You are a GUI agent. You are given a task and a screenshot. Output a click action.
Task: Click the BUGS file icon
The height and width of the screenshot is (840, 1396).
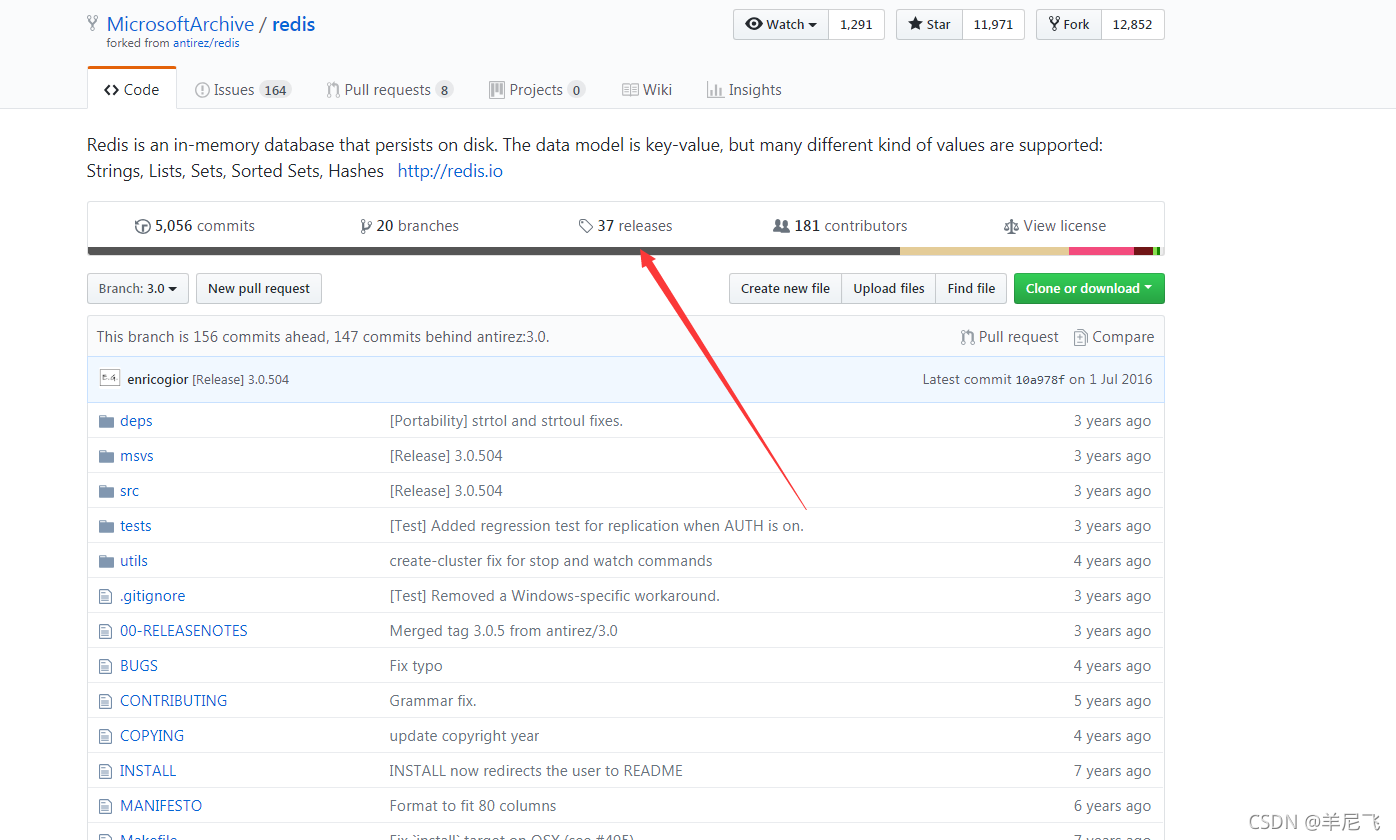tap(106, 666)
